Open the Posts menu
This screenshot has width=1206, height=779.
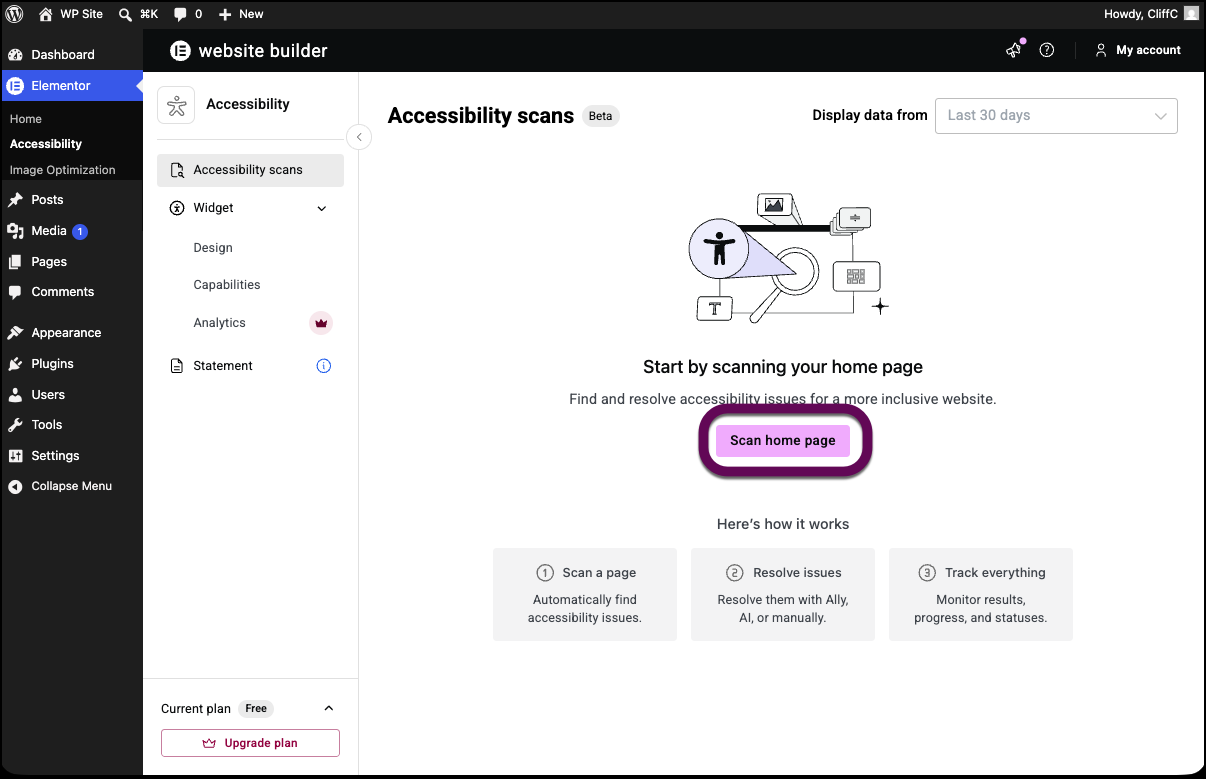71,199
